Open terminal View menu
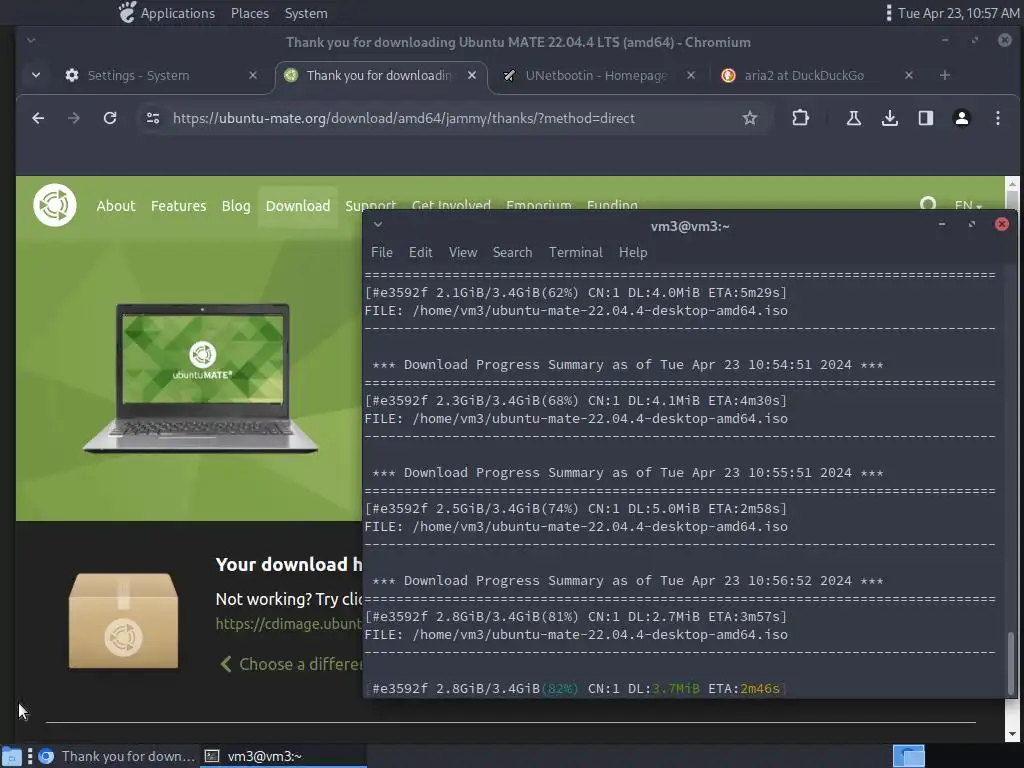Screen dimensions: 1024x768 click(x=463, y=252)
